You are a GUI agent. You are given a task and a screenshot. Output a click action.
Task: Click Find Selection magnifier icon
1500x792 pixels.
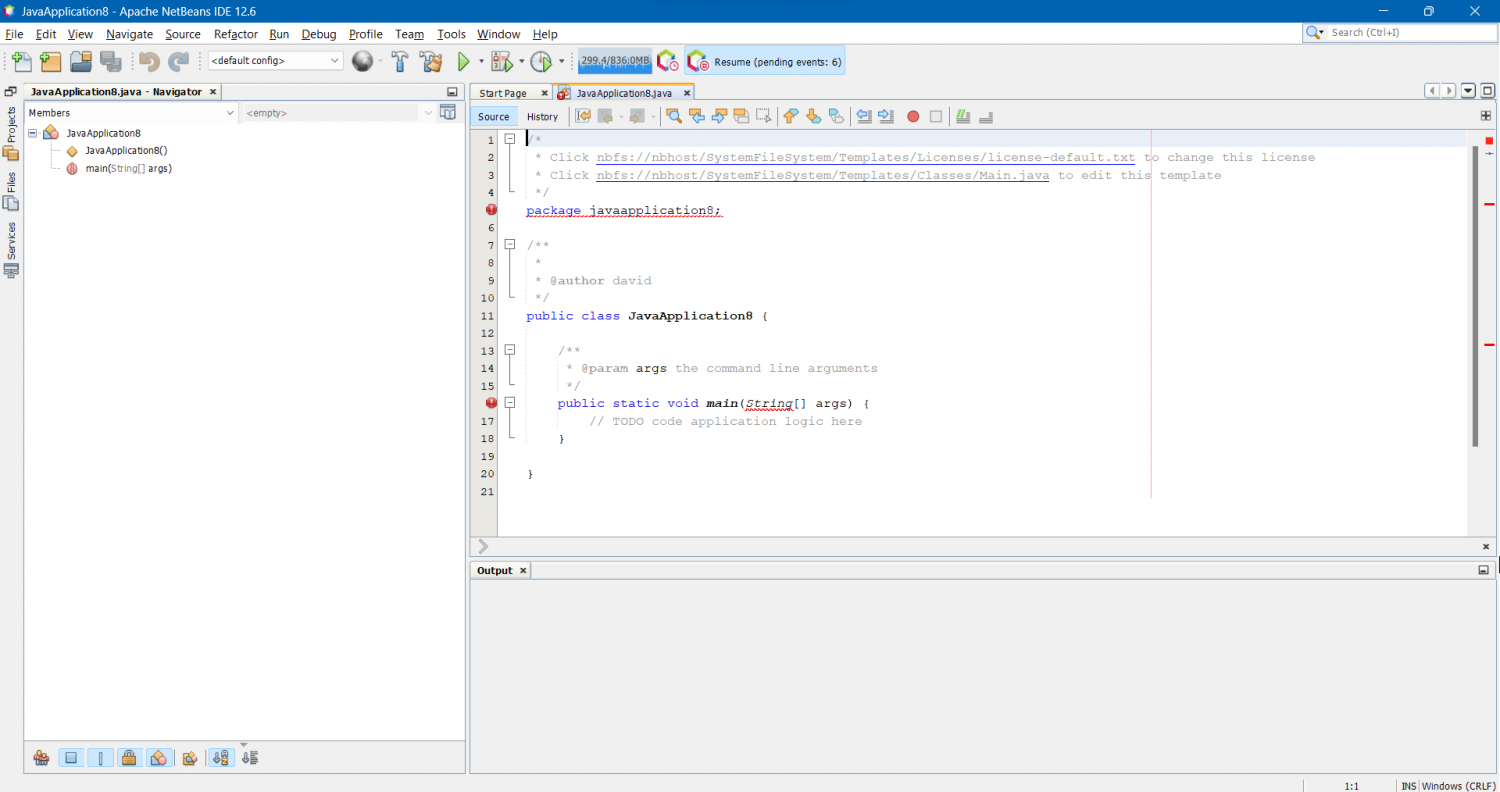(x=673, y=117)
